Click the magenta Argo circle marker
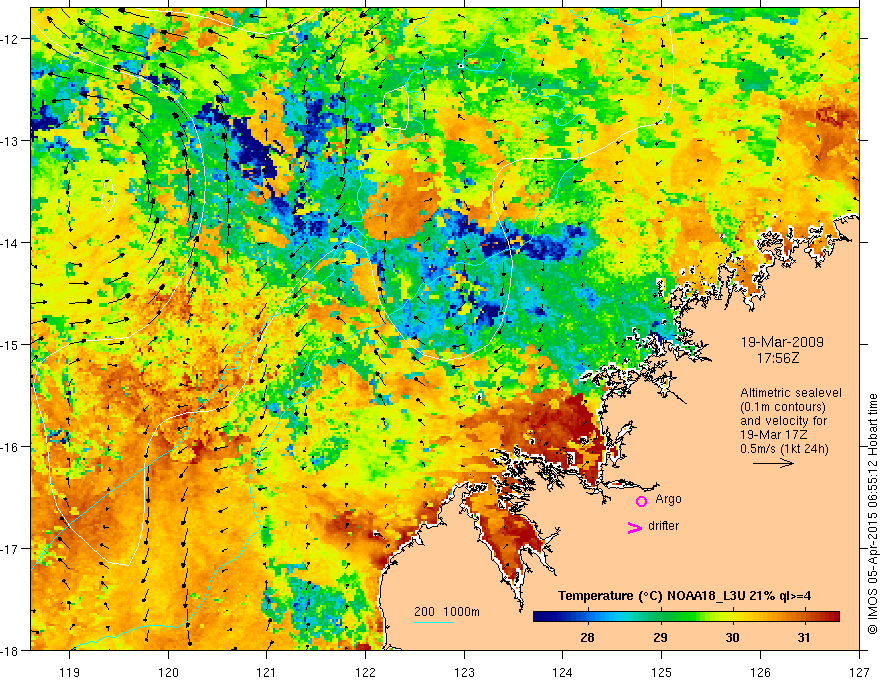The width and height of the screenshot is (880, 680). coord(641,501)
